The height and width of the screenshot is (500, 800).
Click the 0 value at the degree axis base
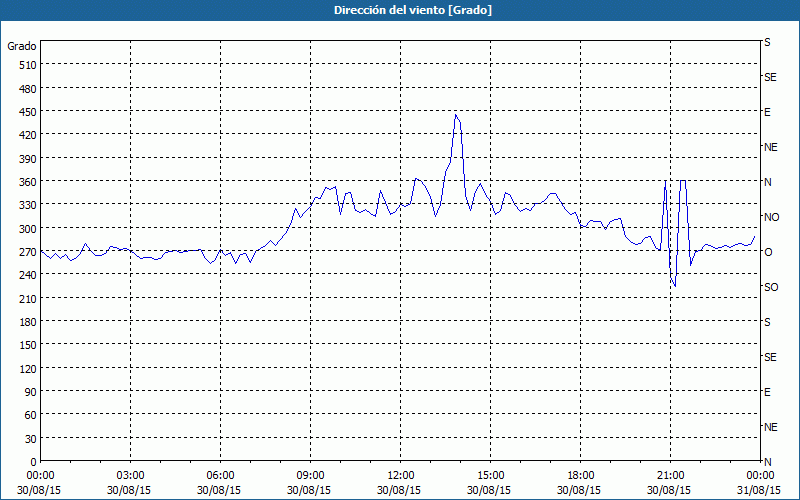pos(34,462)
